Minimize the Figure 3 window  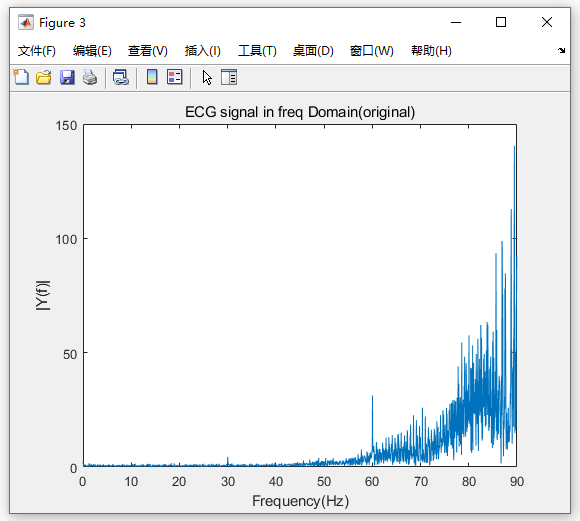456,23
